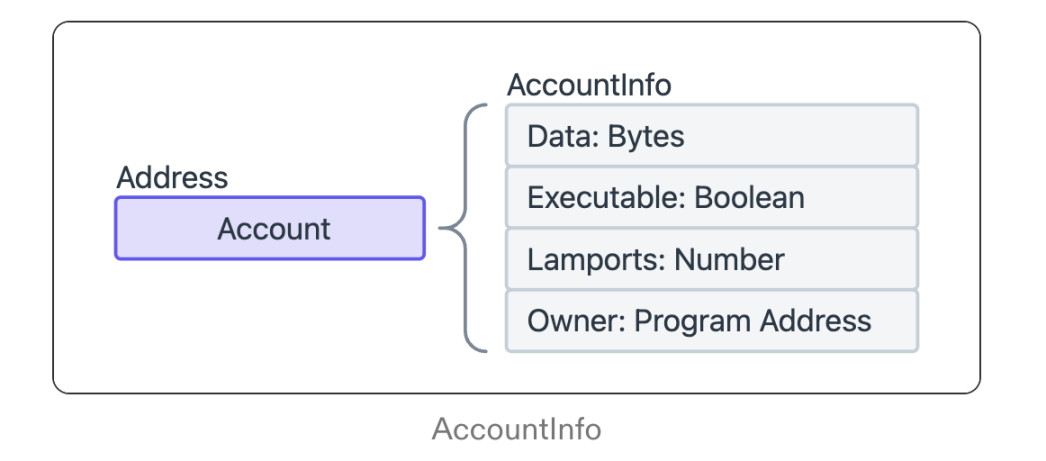Click the word Bytes in Data row

(646, 136)
